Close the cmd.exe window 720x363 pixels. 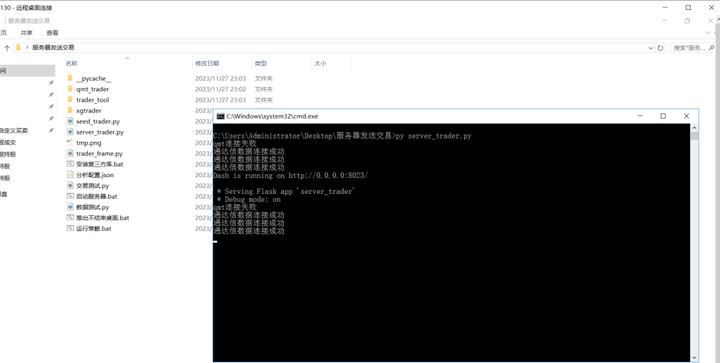686,116
